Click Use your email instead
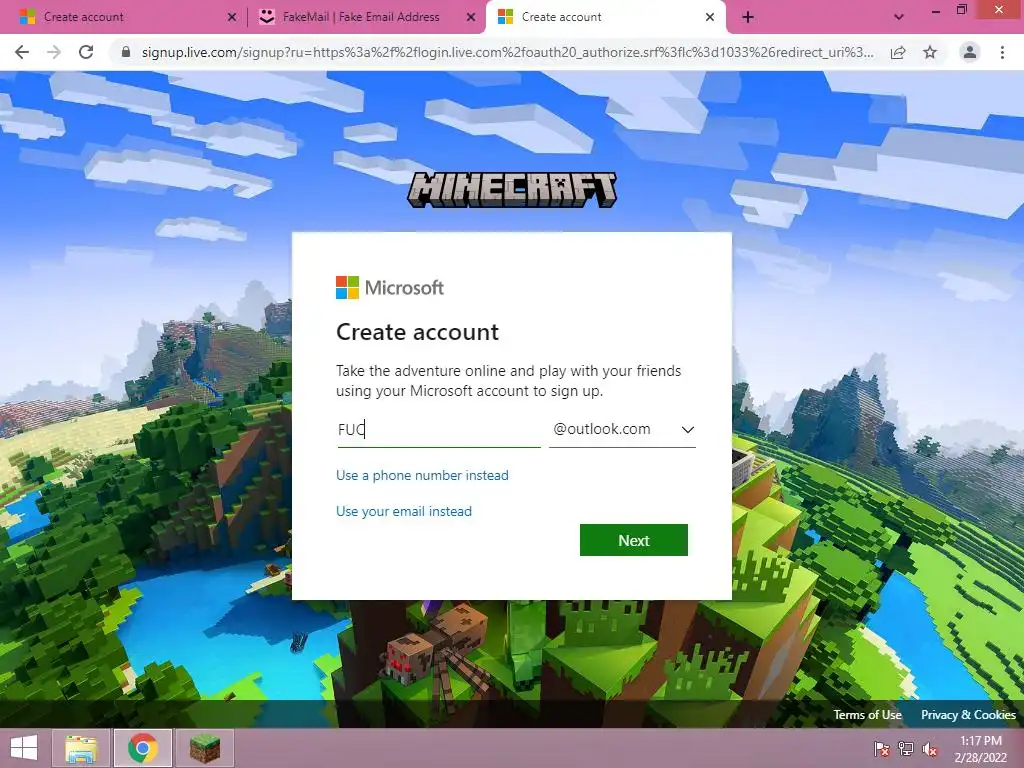Image resolution: width=1024 pixels, height=768 pixels. 404,511
